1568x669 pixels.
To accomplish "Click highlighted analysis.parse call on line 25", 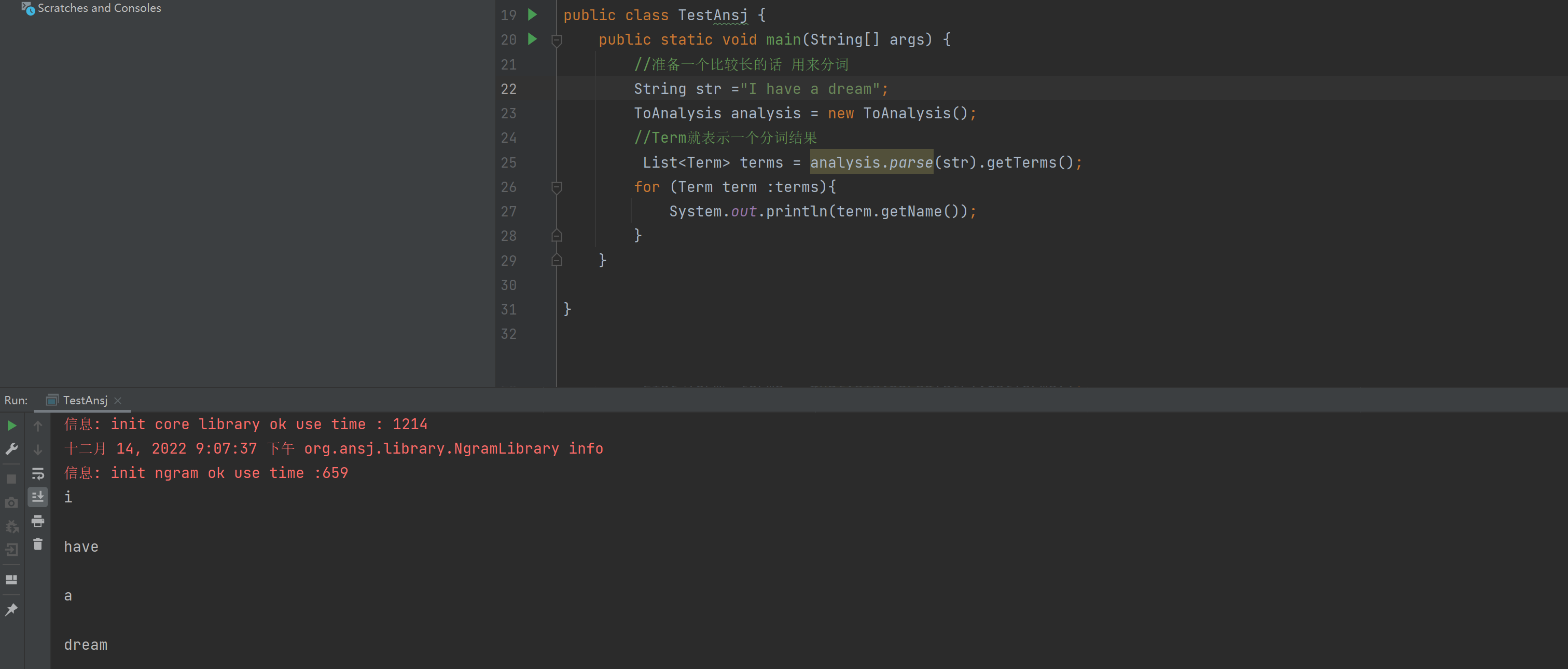I will pyautogui.click(x=871, y=162).
